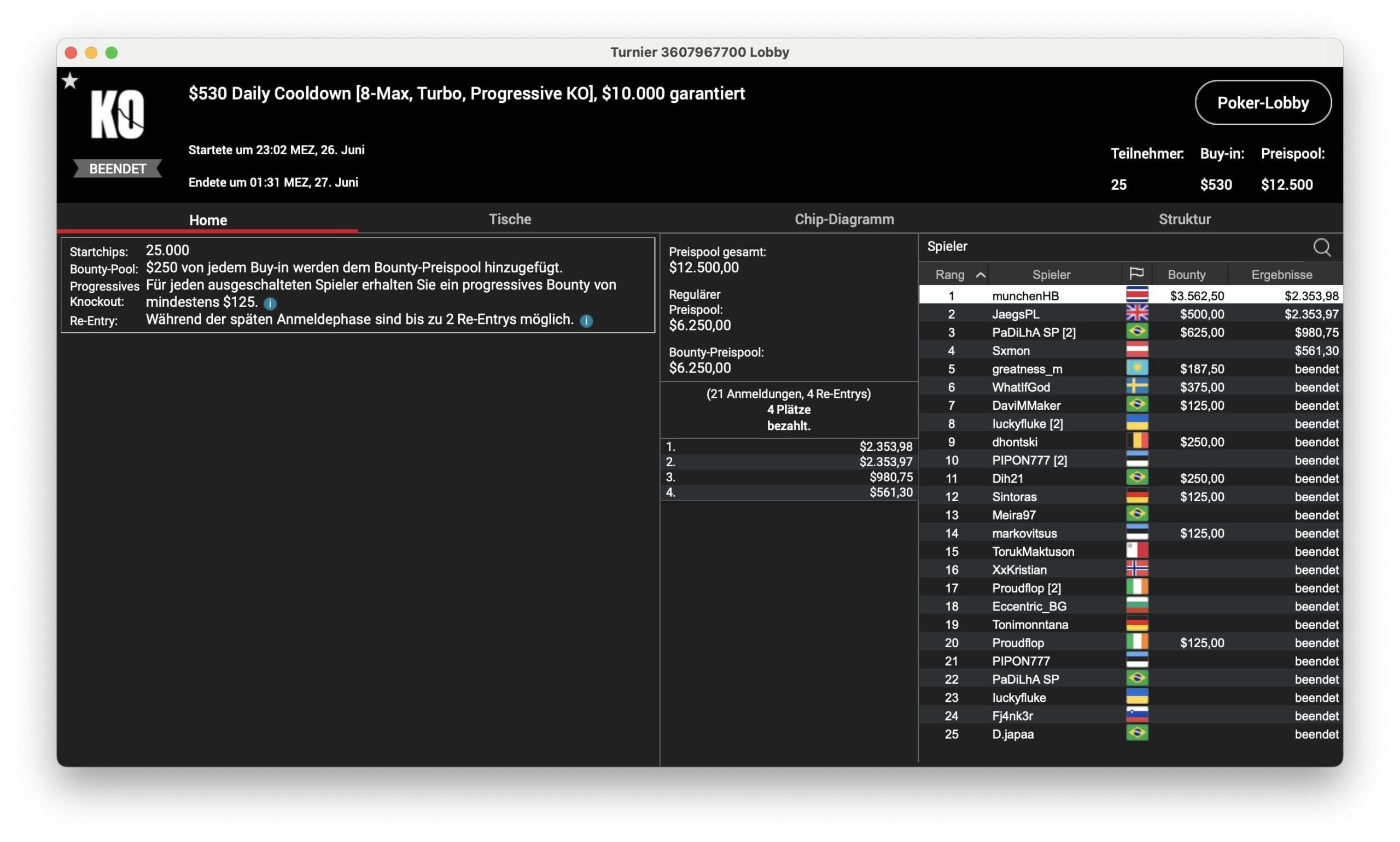Click info icon next to Progressive Knockout text
The width and height of the screenshot is (1400, 842).
coord(270,303)
